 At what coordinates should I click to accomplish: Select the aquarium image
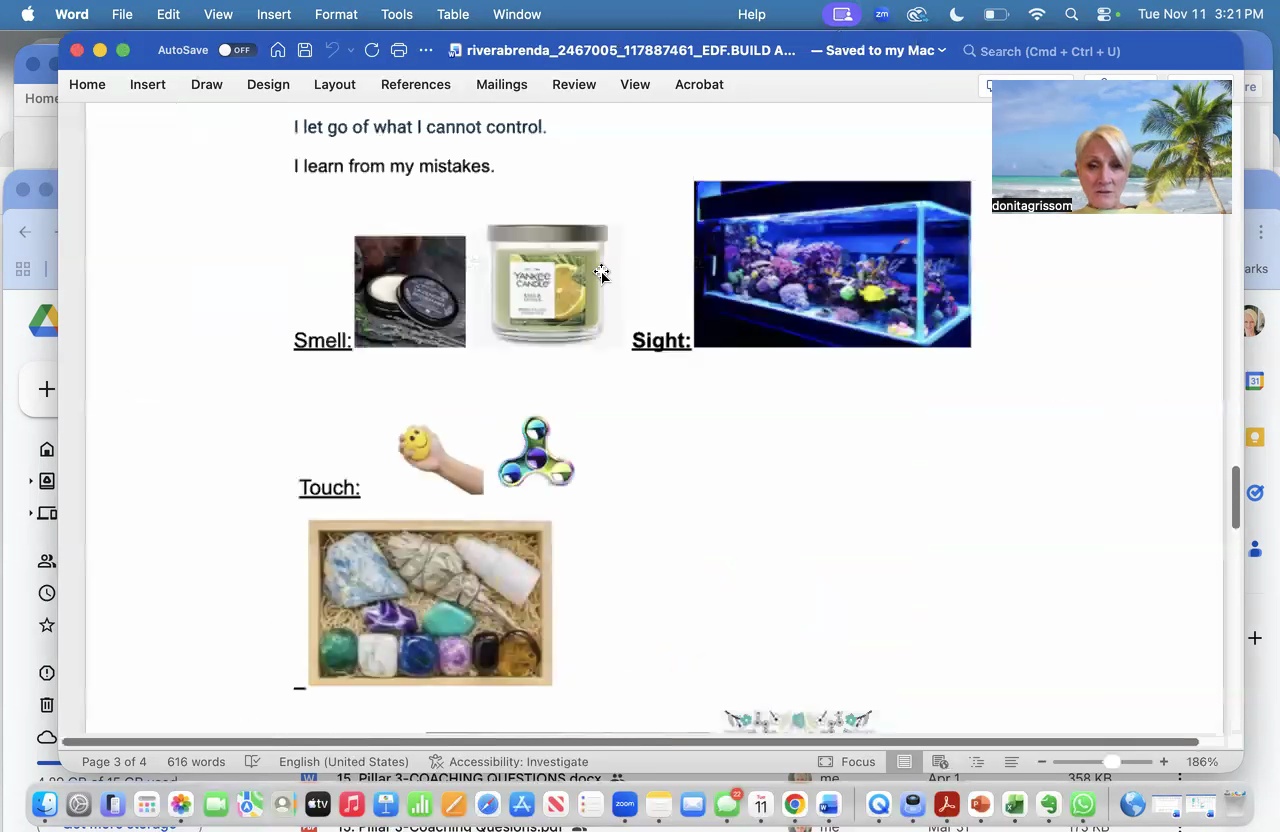point(832,264)
